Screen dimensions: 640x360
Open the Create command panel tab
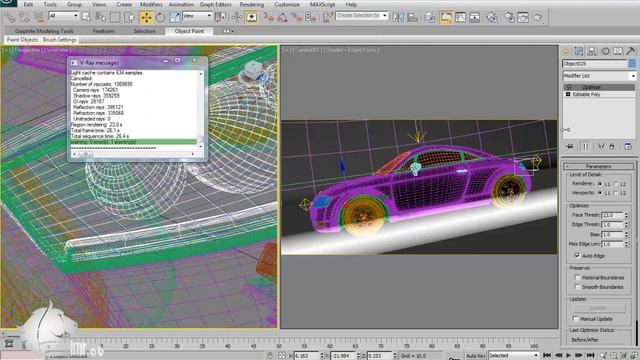pos(566,51)
